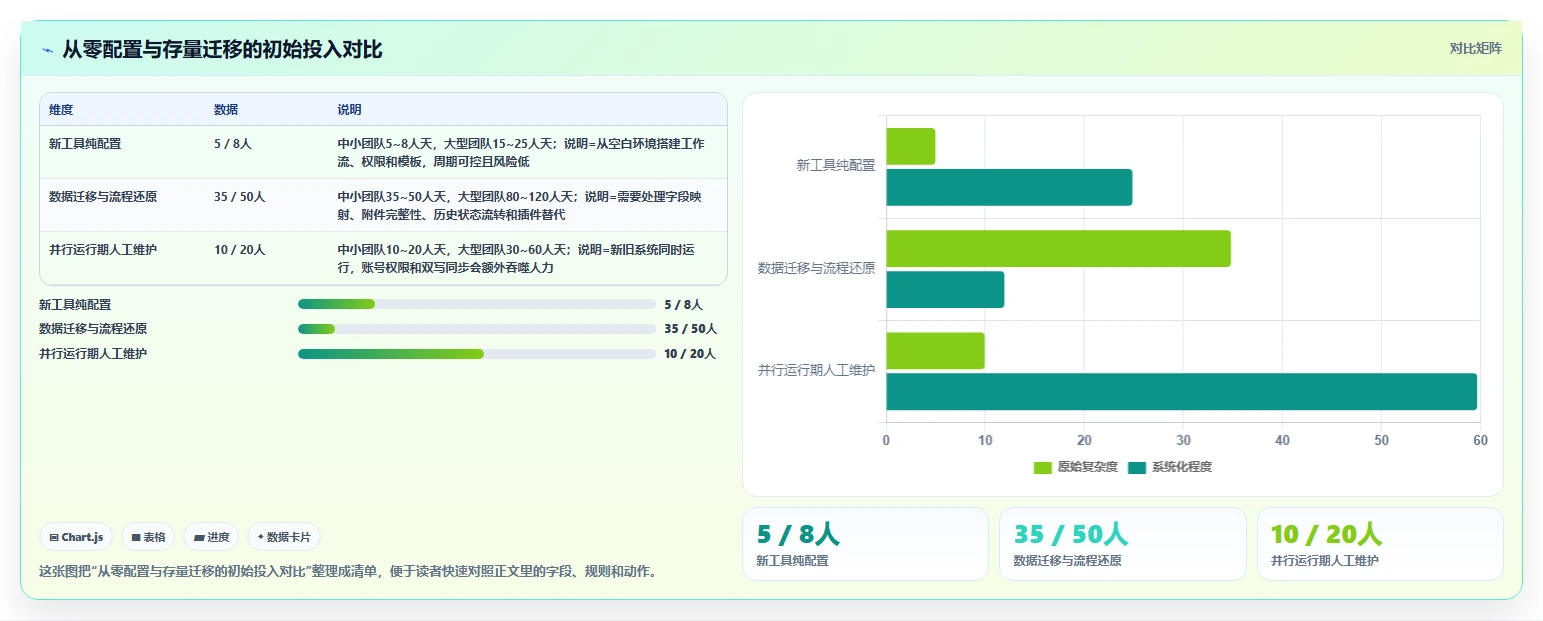The width and height of the screenshot is (1543, 621).
Task: Click the teal bar for 数据迁移与流程还原
Action: pyautogui.click(x=945, y=289)
